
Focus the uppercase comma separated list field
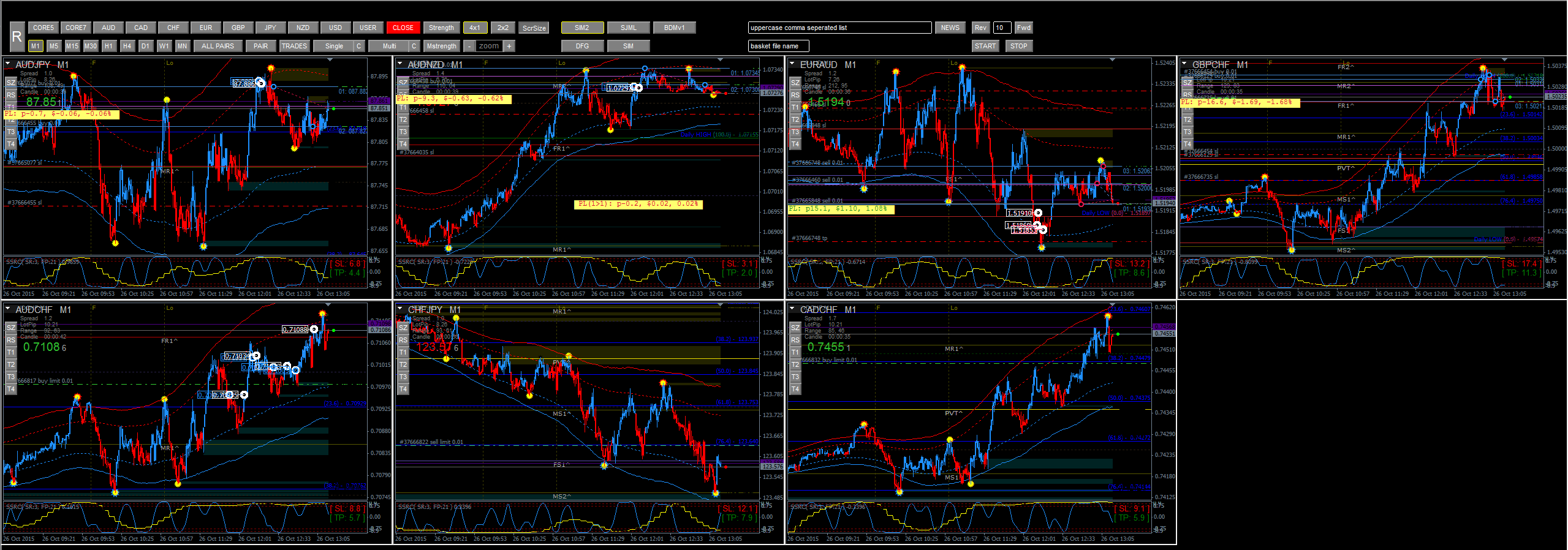coord(839,28)
